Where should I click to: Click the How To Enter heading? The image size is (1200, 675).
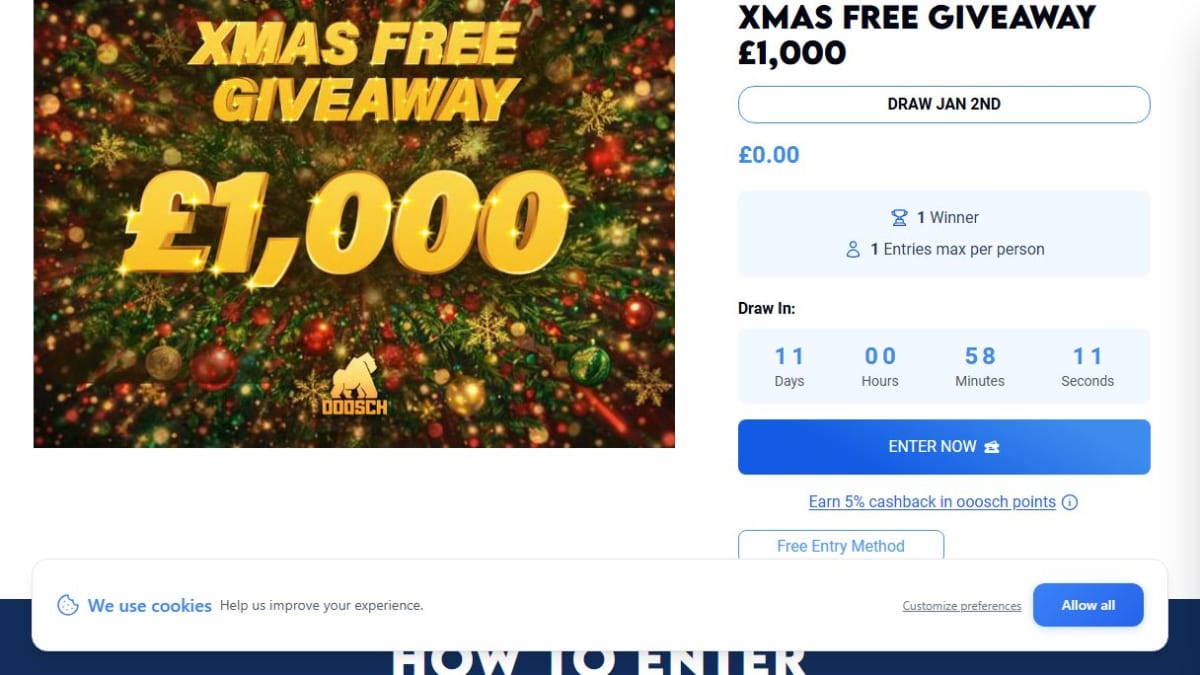(x=599, y=661)
